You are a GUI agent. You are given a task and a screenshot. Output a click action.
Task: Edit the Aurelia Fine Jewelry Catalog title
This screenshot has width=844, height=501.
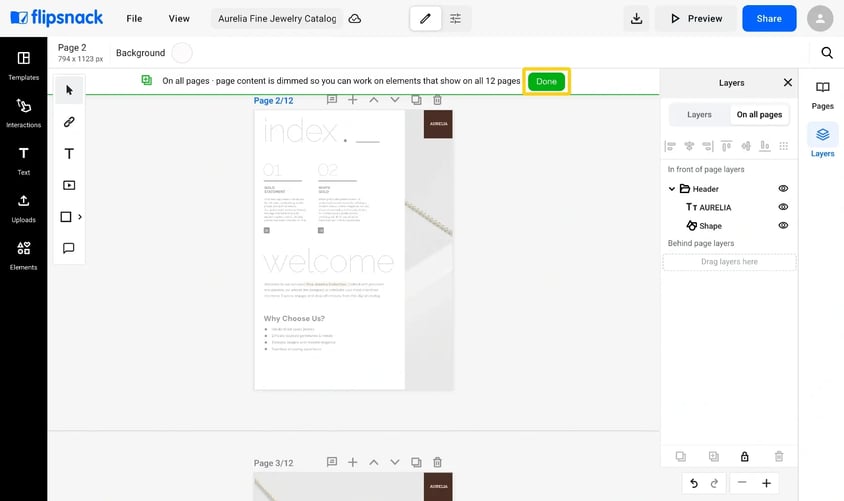pos(277,19)
